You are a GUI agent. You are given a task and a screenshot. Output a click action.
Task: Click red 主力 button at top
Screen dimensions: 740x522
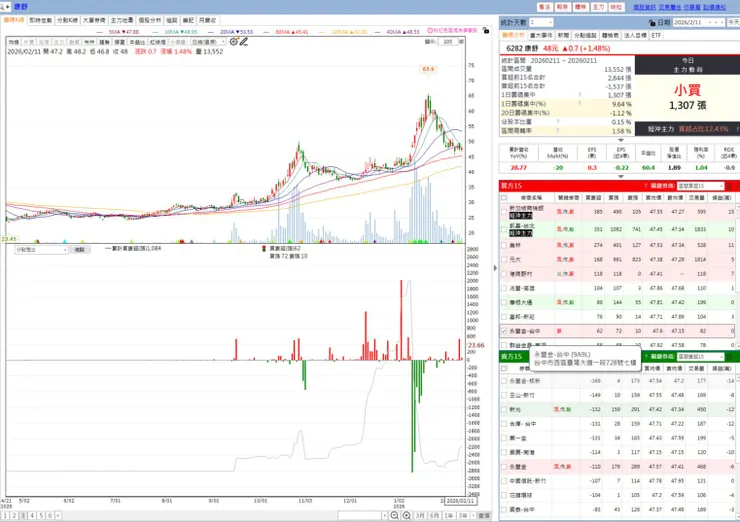click(x=598, y=7)
